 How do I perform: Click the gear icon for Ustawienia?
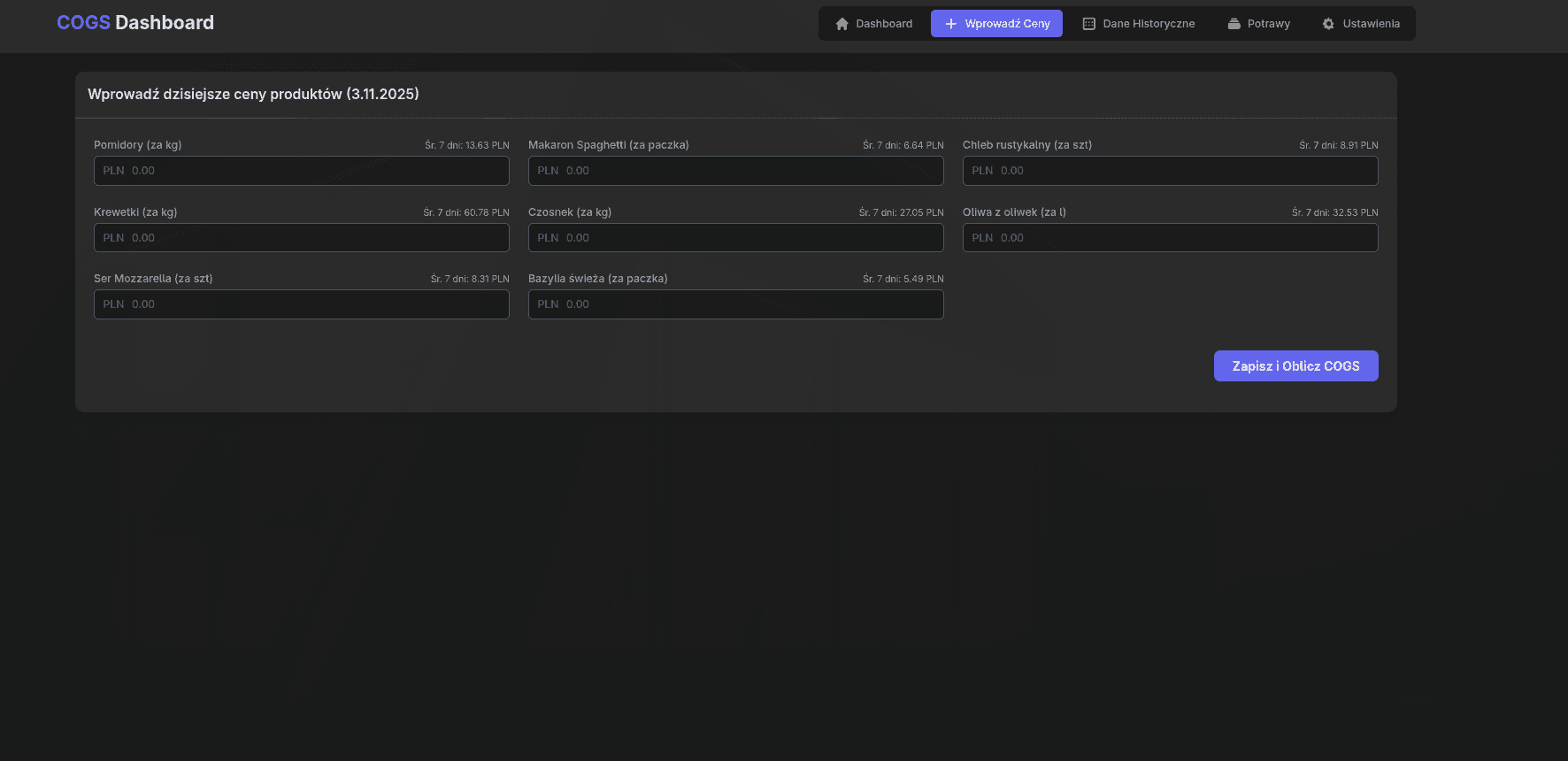(x=1328, y=24)
